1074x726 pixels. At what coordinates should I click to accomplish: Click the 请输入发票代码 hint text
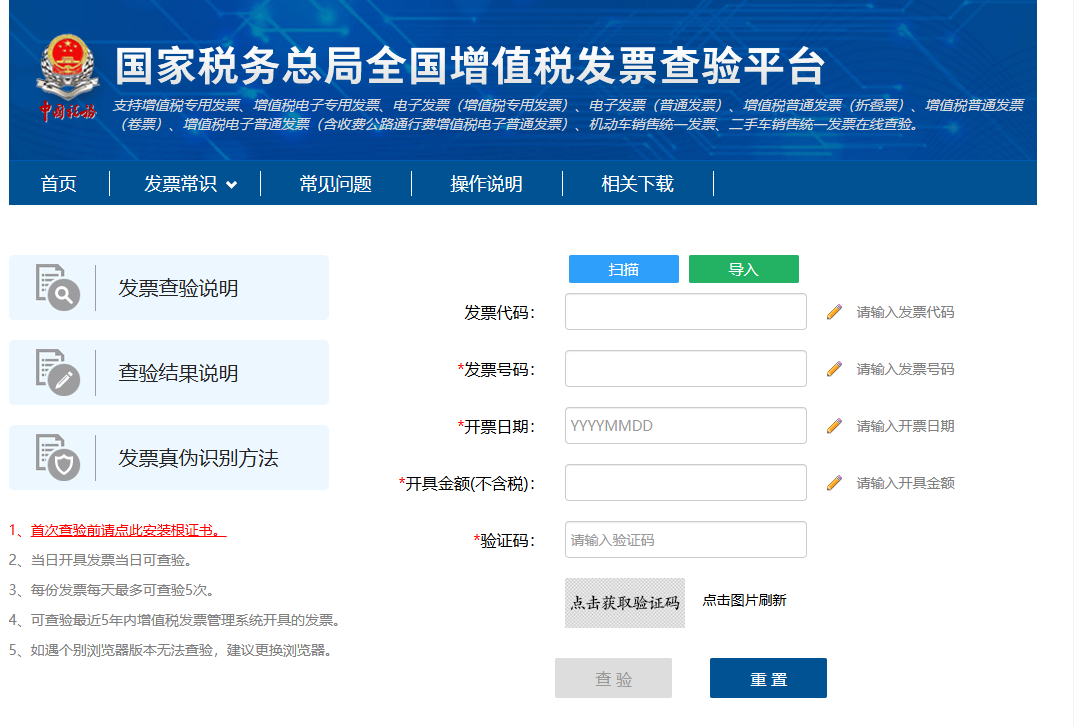click(x=906, y=312)
